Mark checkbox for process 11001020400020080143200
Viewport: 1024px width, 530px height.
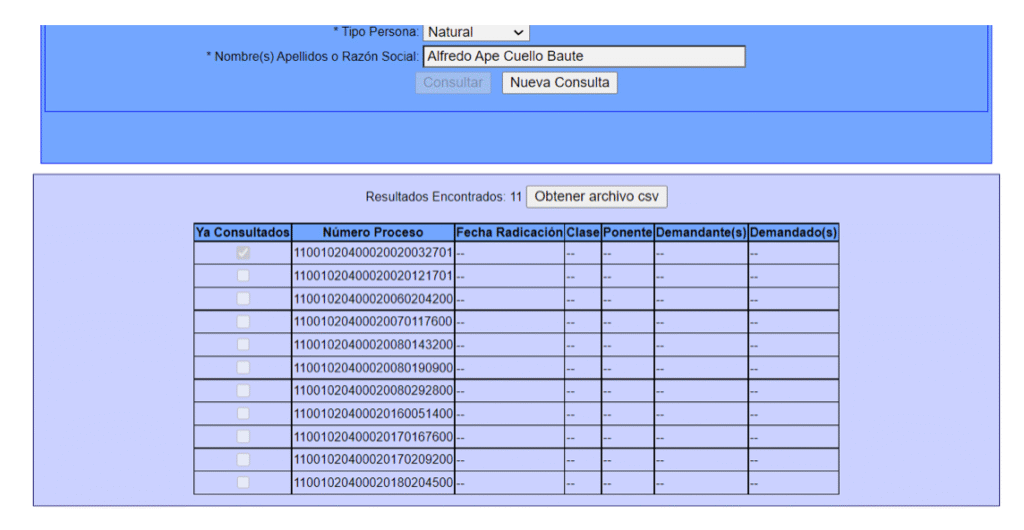(243, 345)
